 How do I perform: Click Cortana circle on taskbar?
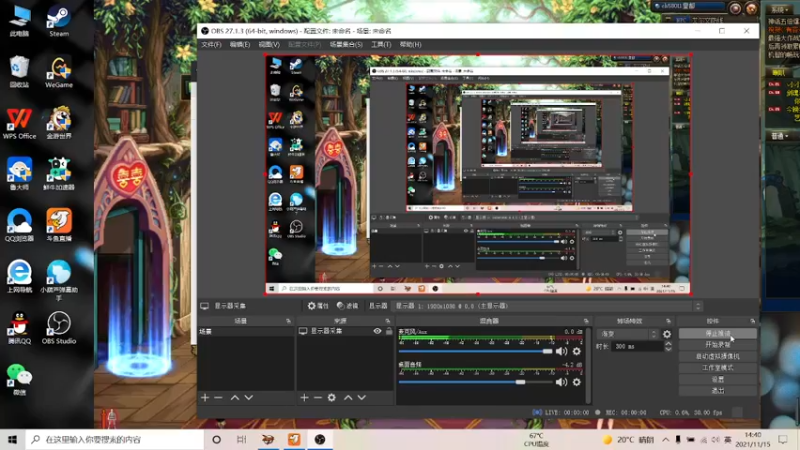pos(216,439)
